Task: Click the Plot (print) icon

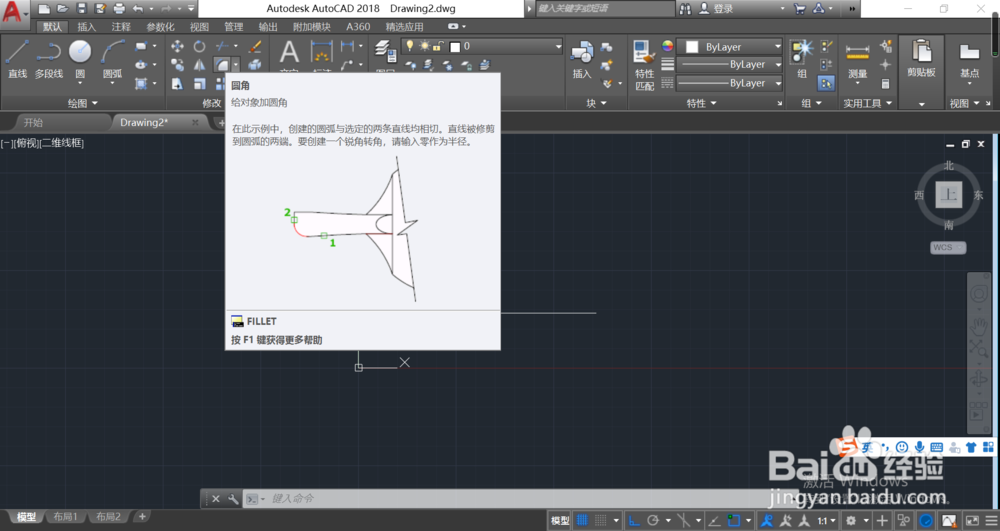Action: tap(119, 8)
